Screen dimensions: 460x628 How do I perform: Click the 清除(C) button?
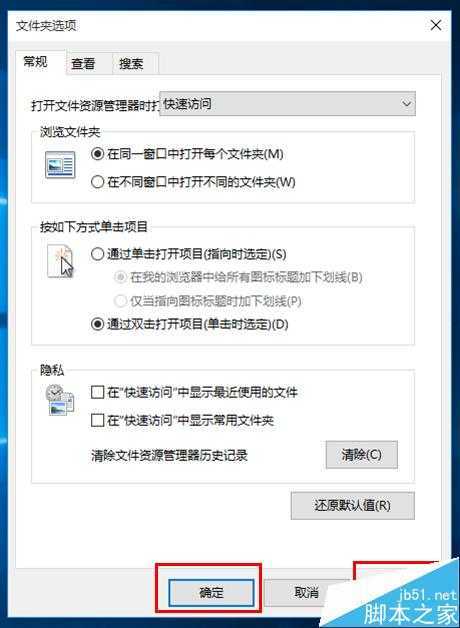362,455
